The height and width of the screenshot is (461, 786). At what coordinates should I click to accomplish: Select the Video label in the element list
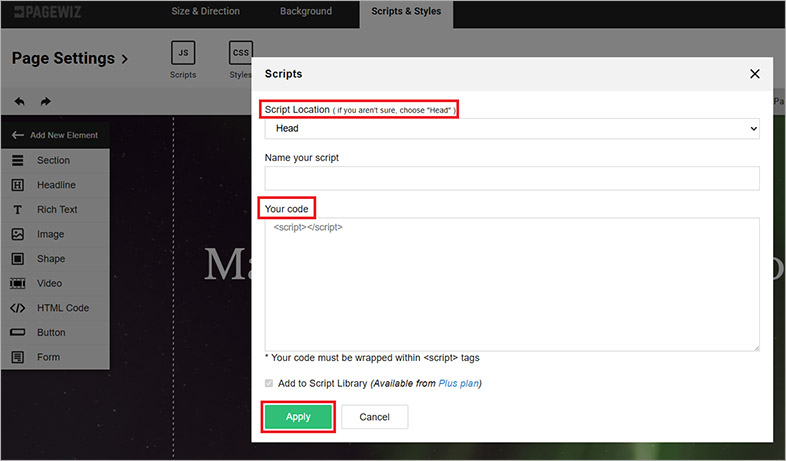point(50,284)
